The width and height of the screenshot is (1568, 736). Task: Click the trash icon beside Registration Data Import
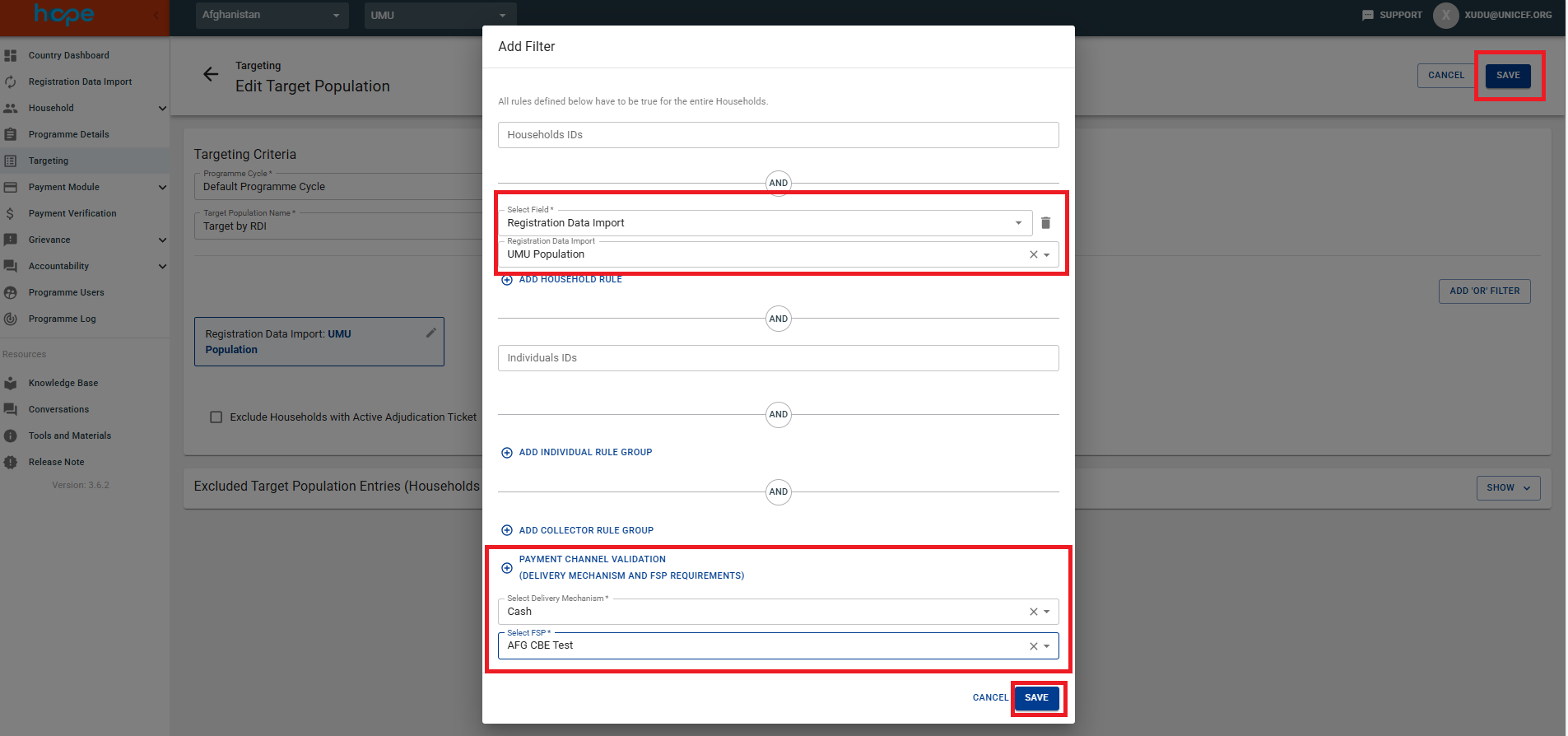coord(1045,223)
